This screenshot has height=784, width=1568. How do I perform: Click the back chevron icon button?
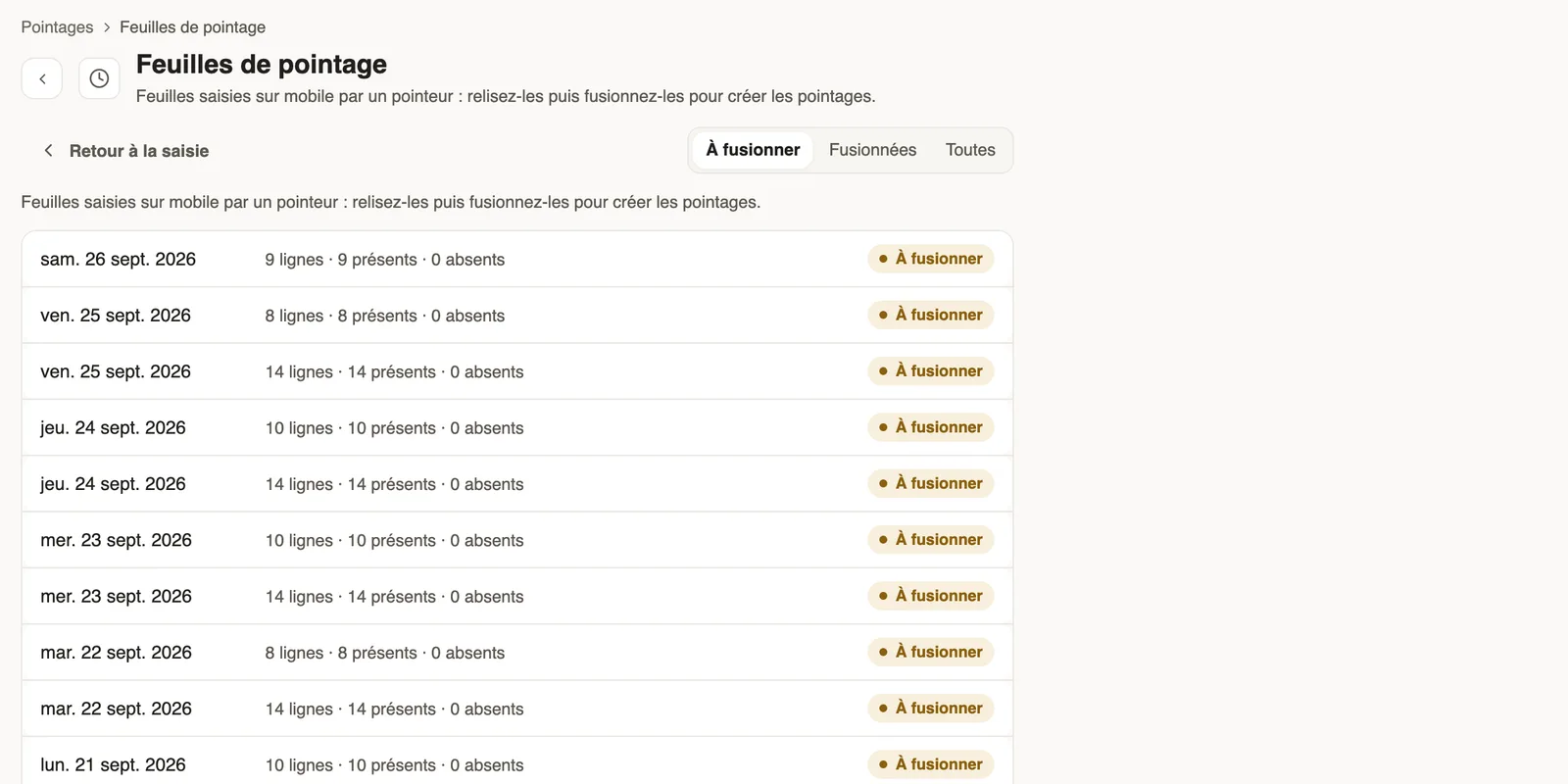click(x=42, y=78)
